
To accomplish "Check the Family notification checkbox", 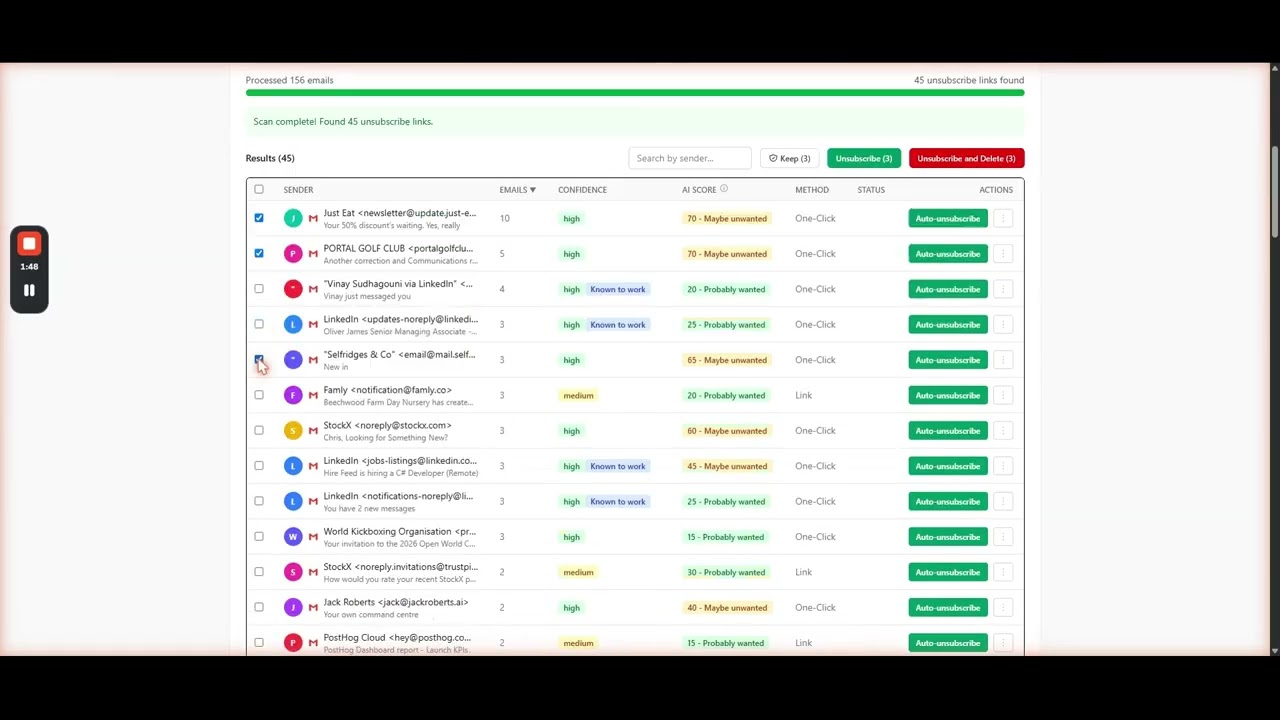I will click(259, 395).
